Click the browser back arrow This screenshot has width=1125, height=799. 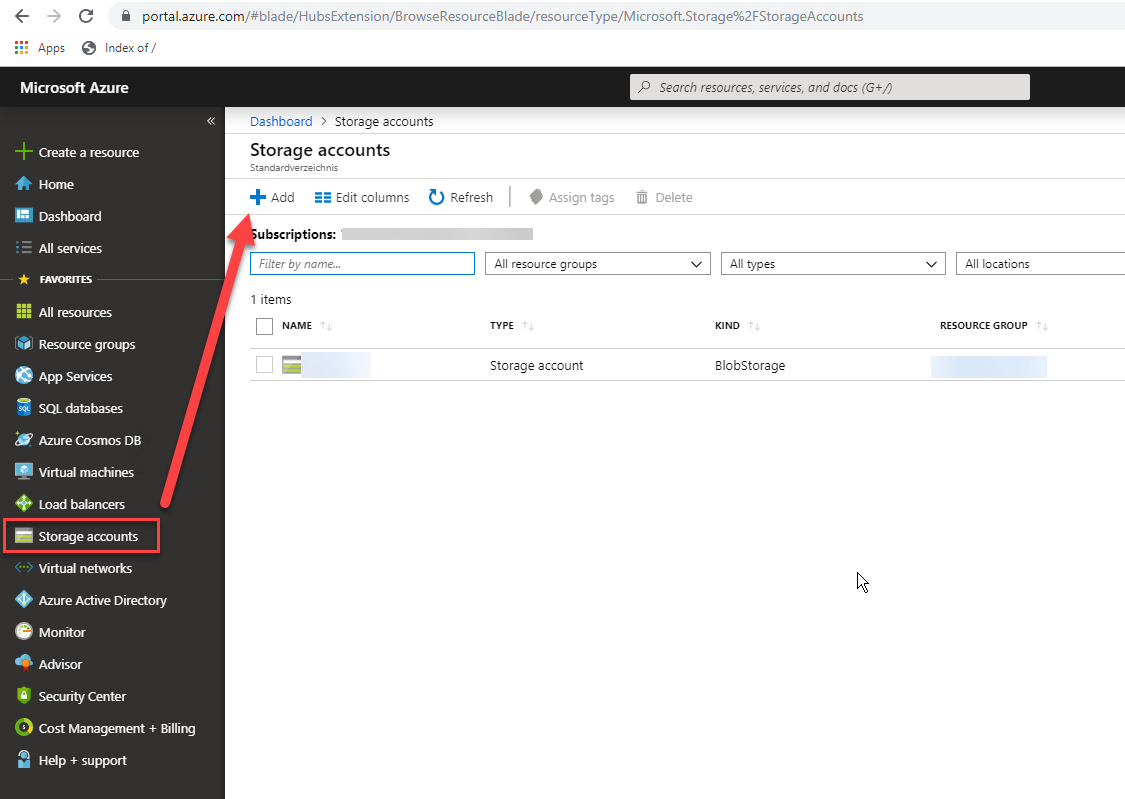coord(22,16)
